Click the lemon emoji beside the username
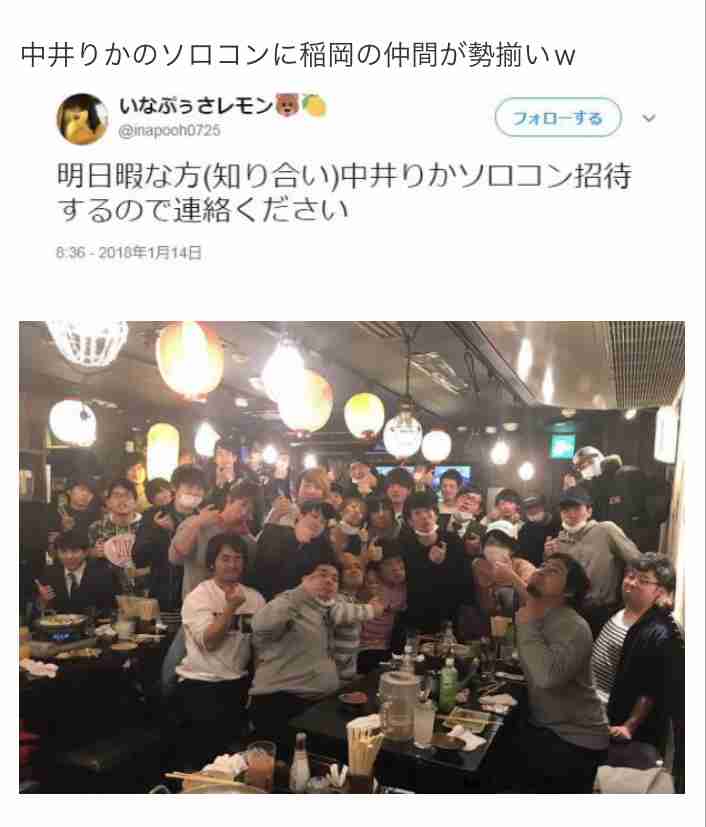 314,105
